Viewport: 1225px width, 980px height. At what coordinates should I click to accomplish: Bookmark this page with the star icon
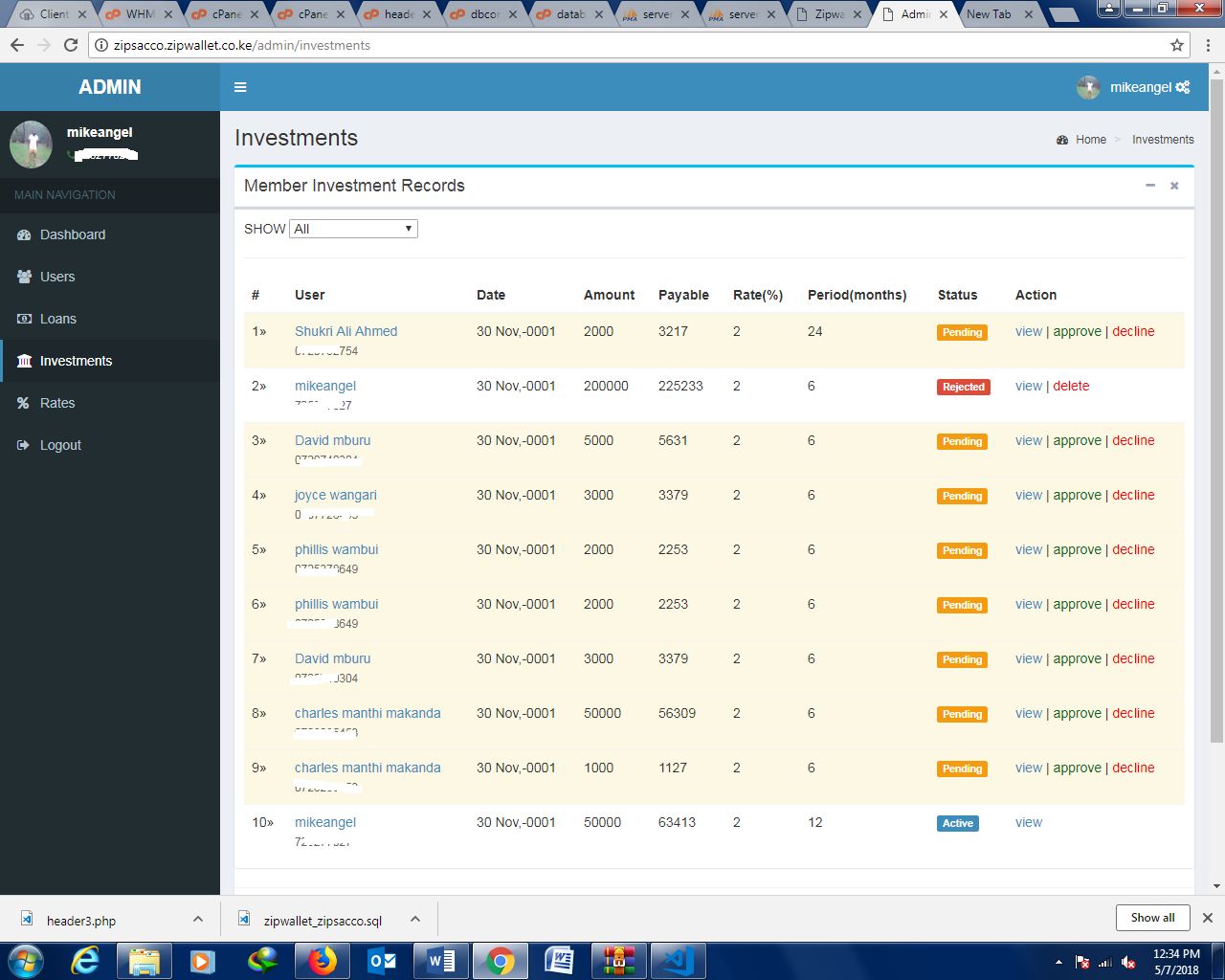pos(1177,45)
